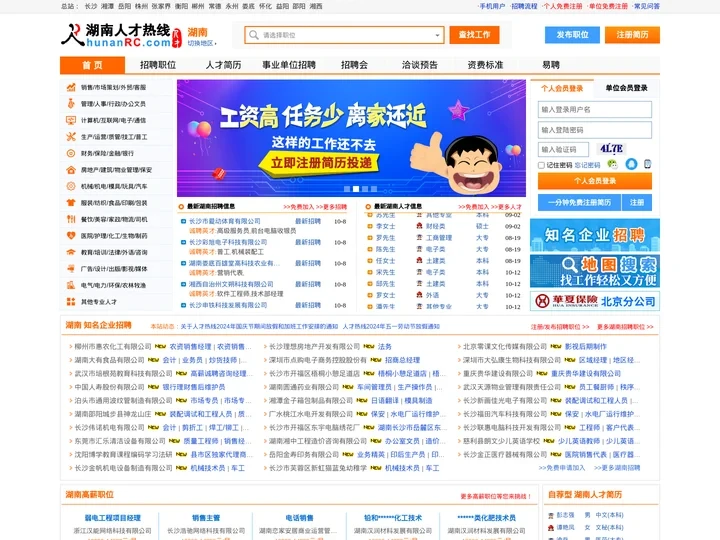Click the mobile phone login icon
This screenshot has height=540, width=720.
(x=647, y=164)
